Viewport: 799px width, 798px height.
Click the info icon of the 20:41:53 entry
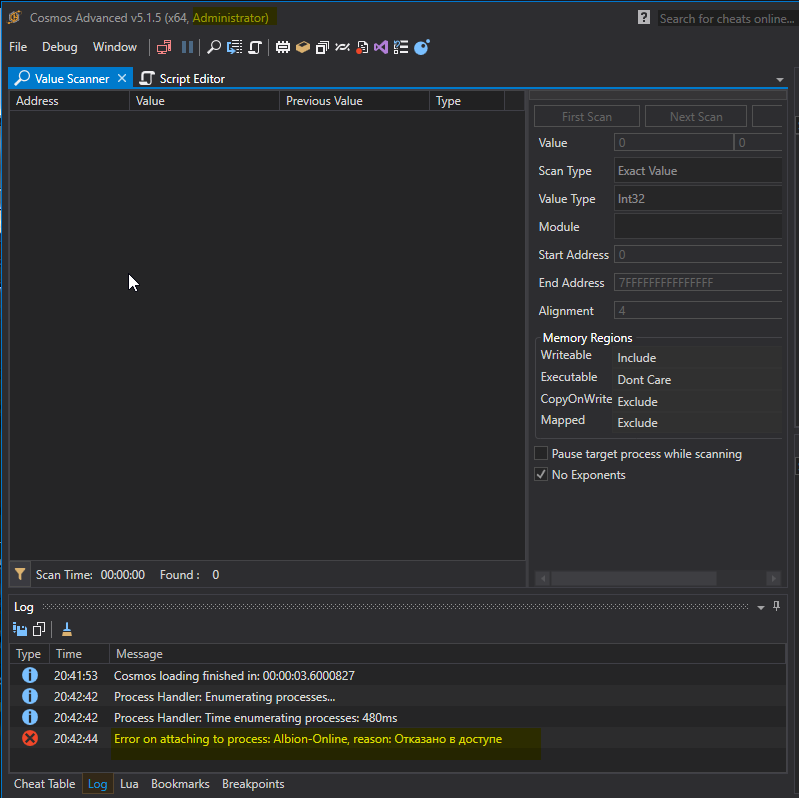30,675
